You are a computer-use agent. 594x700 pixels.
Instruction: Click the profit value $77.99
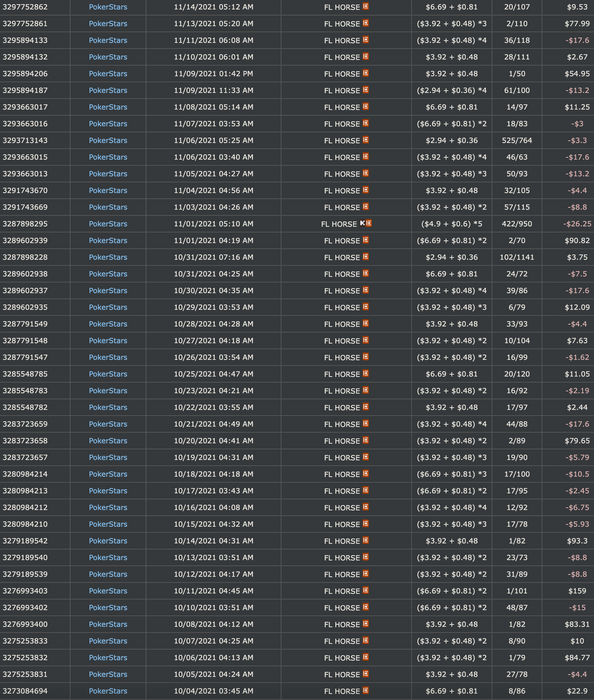(577, 24)
